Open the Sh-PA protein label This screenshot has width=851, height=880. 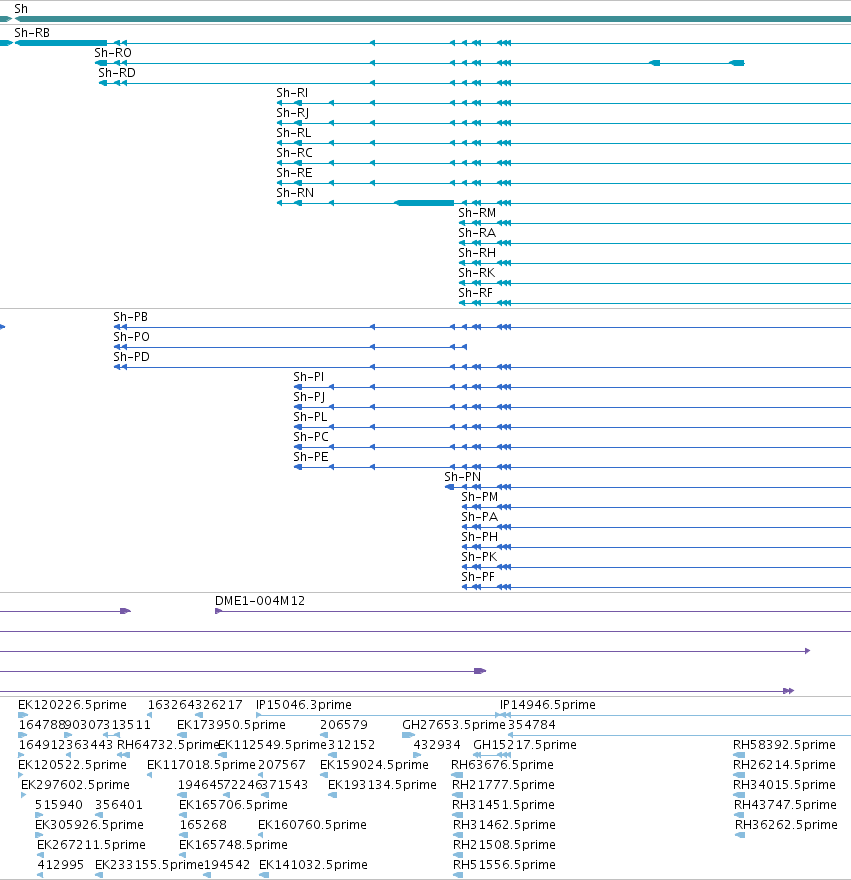click(x=479, y=517)
